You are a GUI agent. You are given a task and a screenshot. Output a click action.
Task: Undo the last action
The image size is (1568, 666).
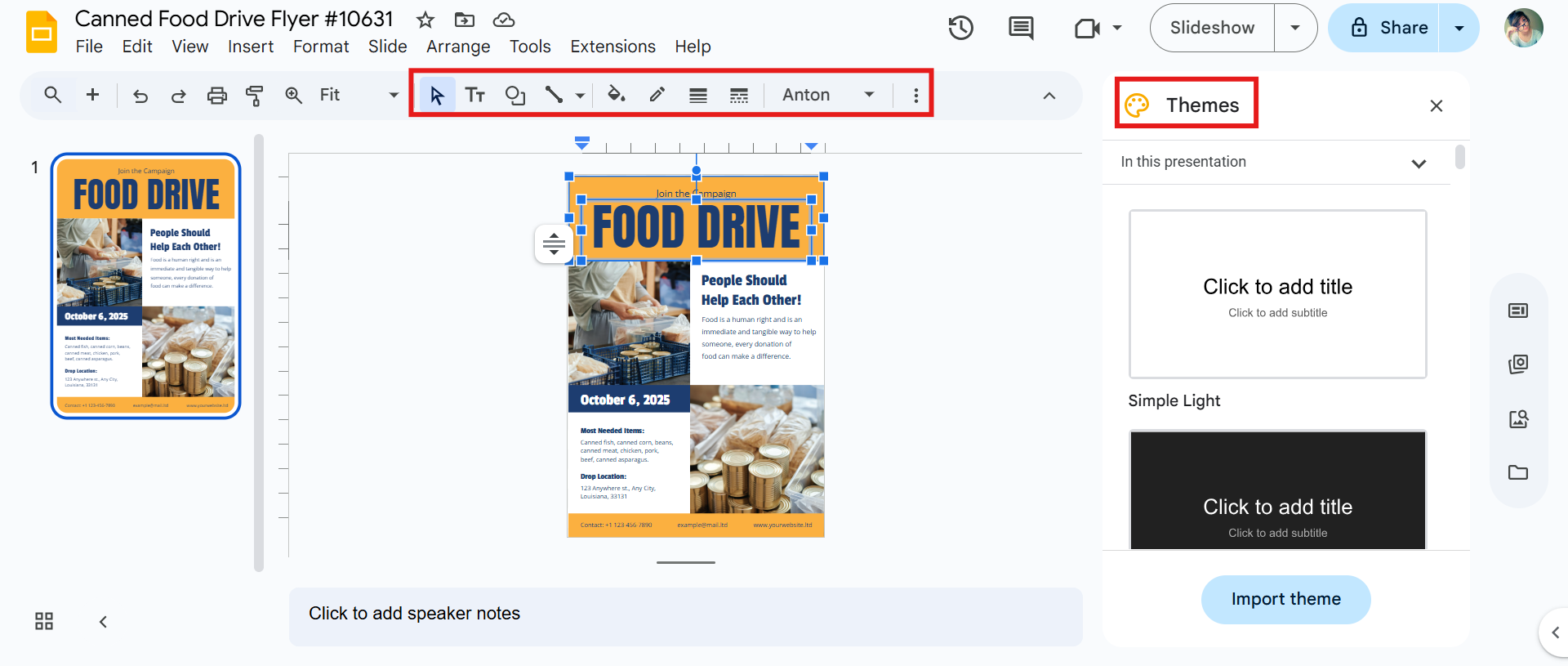[140, 96]
